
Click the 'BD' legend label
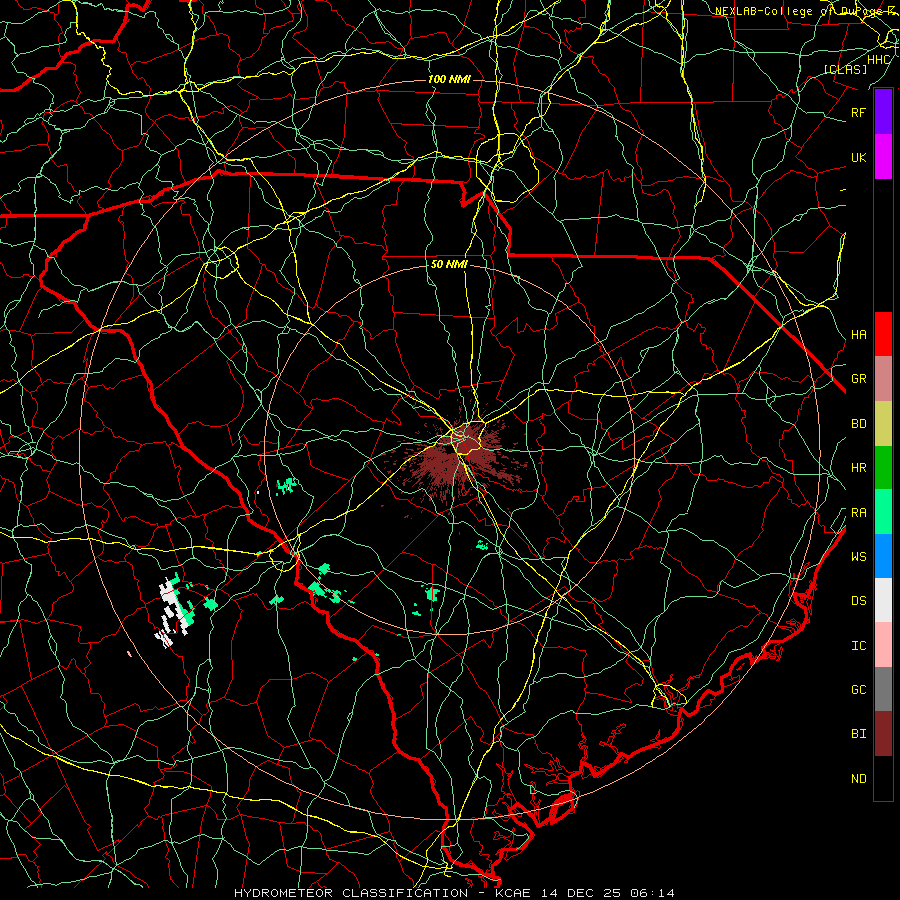tap(858, 424)
